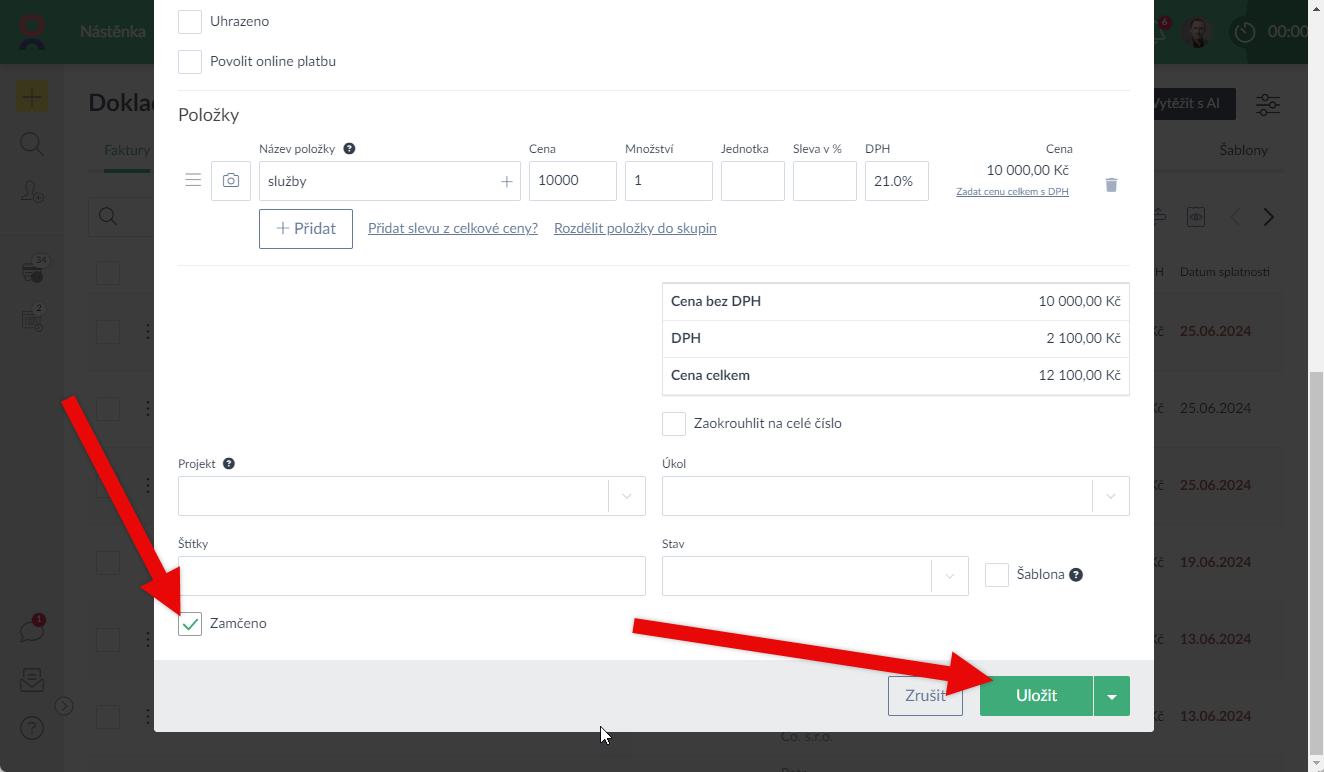Click the Zrušit button
Image resolution: width=1324 pixels, height=772 pixels.
[925, 696]
